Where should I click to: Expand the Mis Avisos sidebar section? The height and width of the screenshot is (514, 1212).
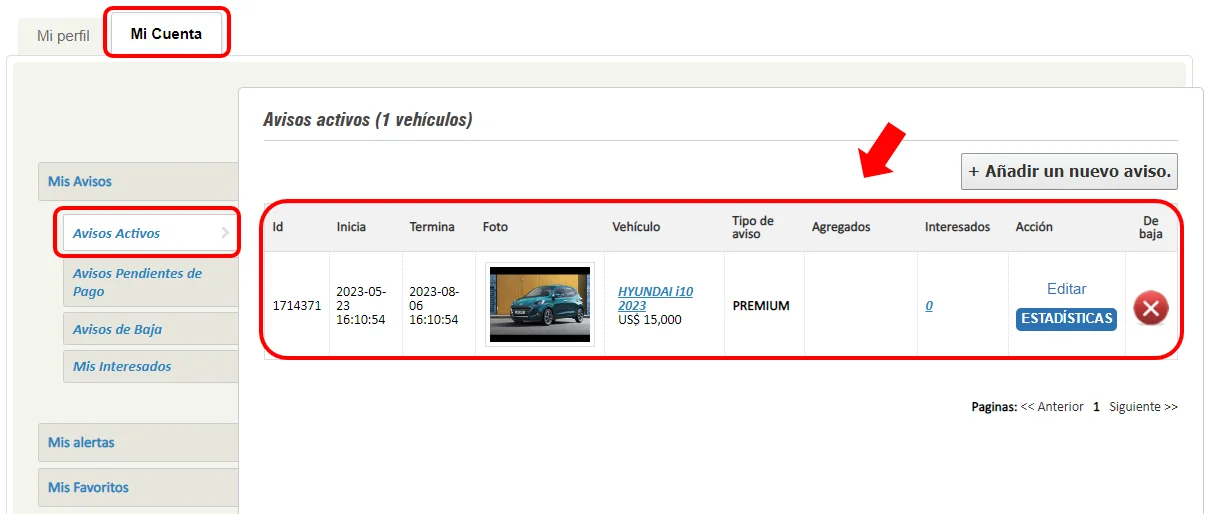80,182
